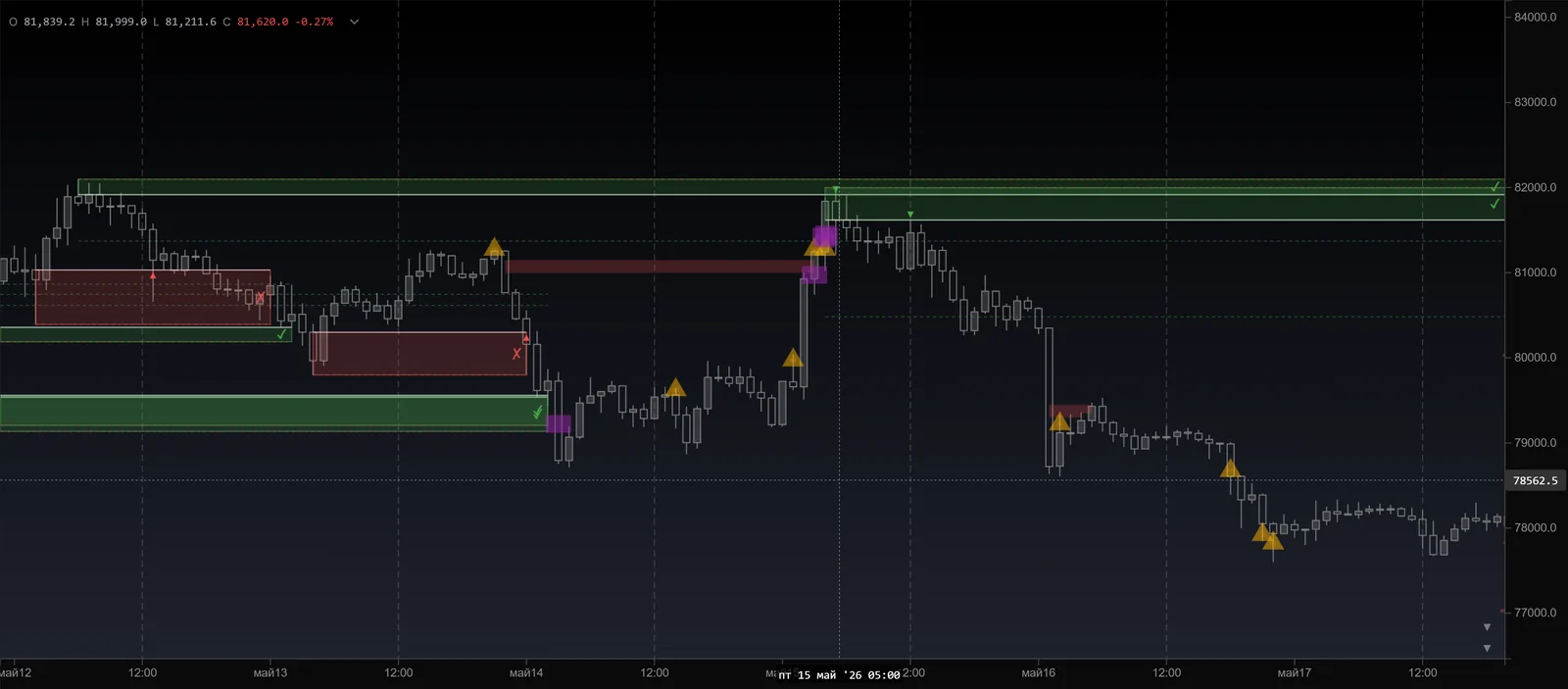The height and width of the screenshot is (689, 1568).
Task: Select the small dark red bar on May 16
Action: pos(1071,411)
